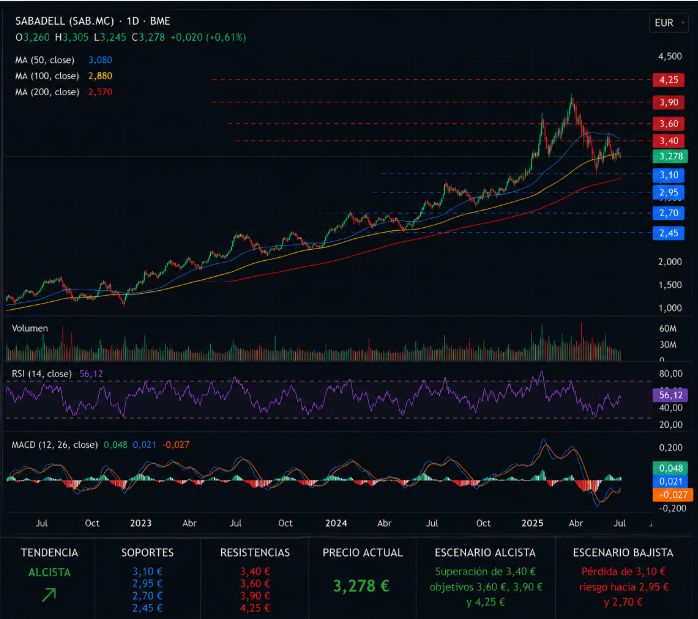Click 'Superación de 3,40 €' text

click(x=485, y=571)
